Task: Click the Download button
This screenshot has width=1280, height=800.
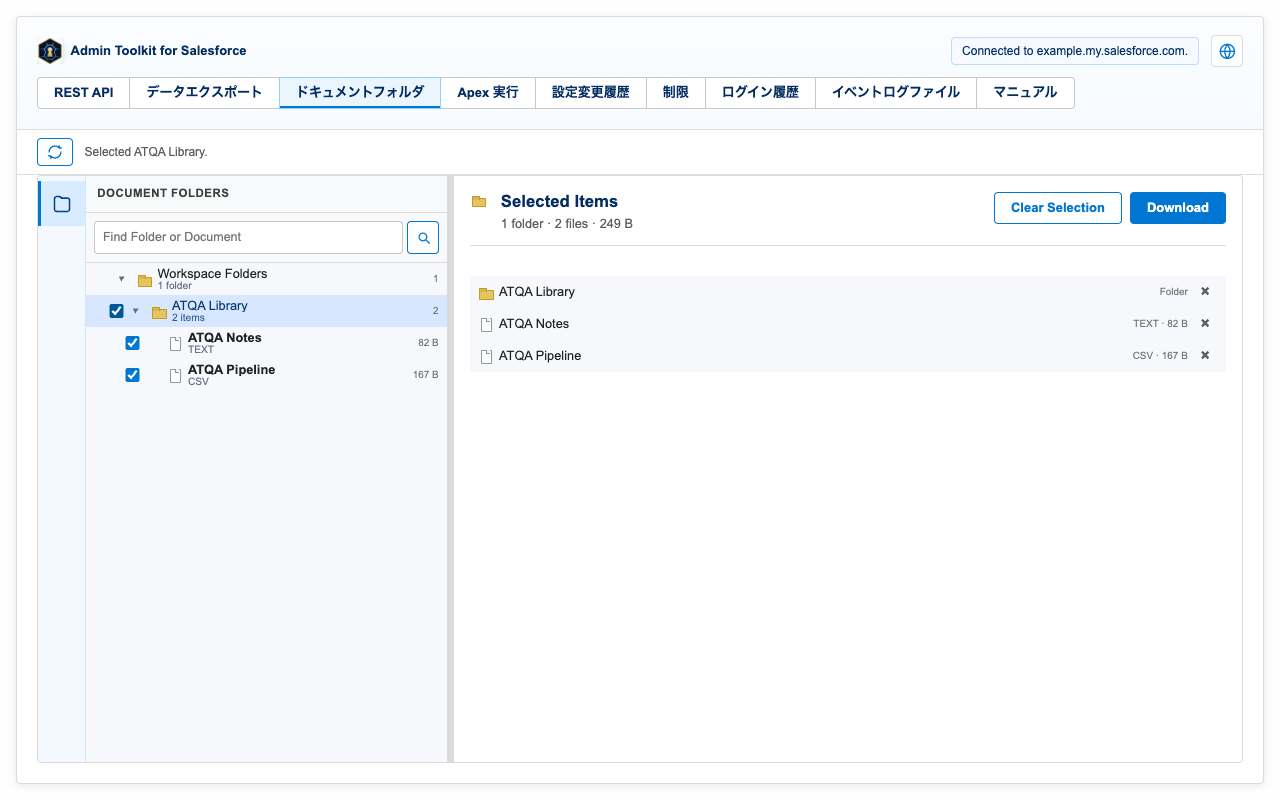Action: pos(1178,208)
